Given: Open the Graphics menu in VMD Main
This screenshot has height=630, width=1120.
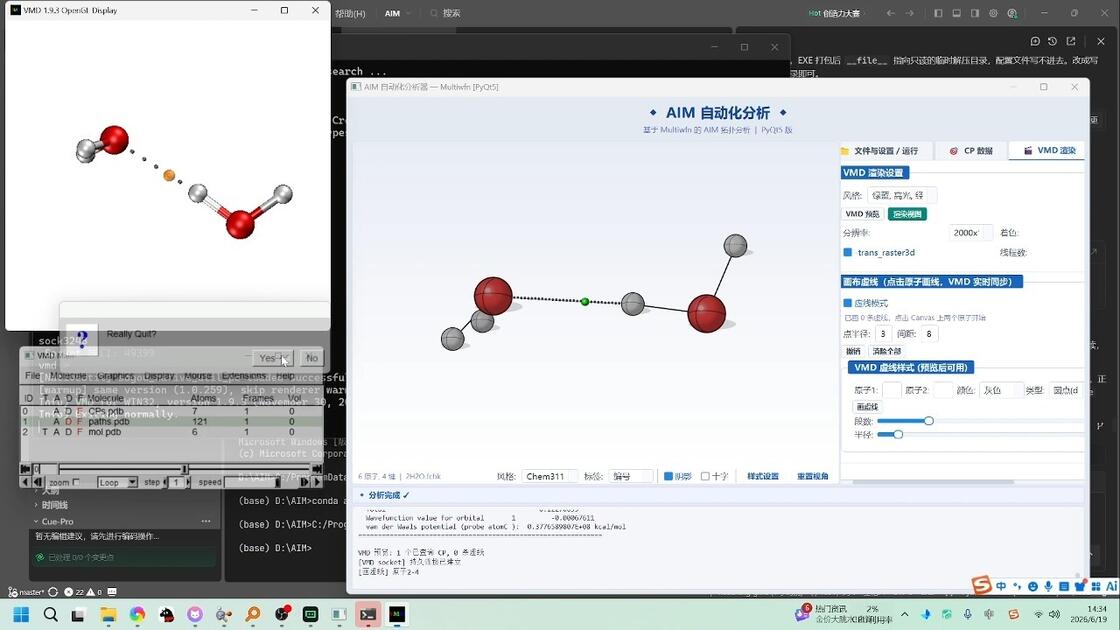Looking at the screenshot, I should [115, 376].
